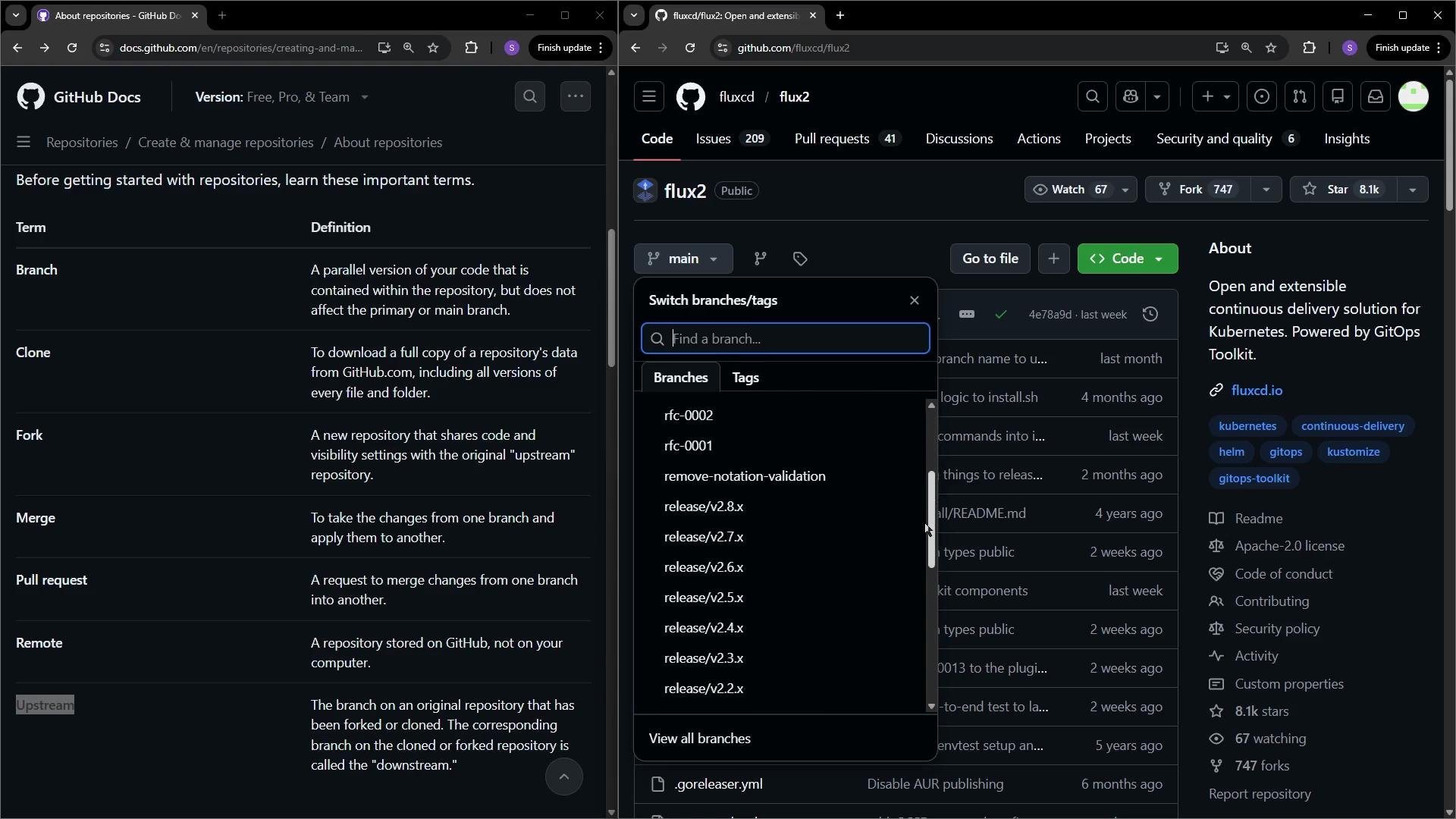The height and width of the screenshot is (819, 1456).
Task: Open Security and quality tab
Action: click(1227, 139)
